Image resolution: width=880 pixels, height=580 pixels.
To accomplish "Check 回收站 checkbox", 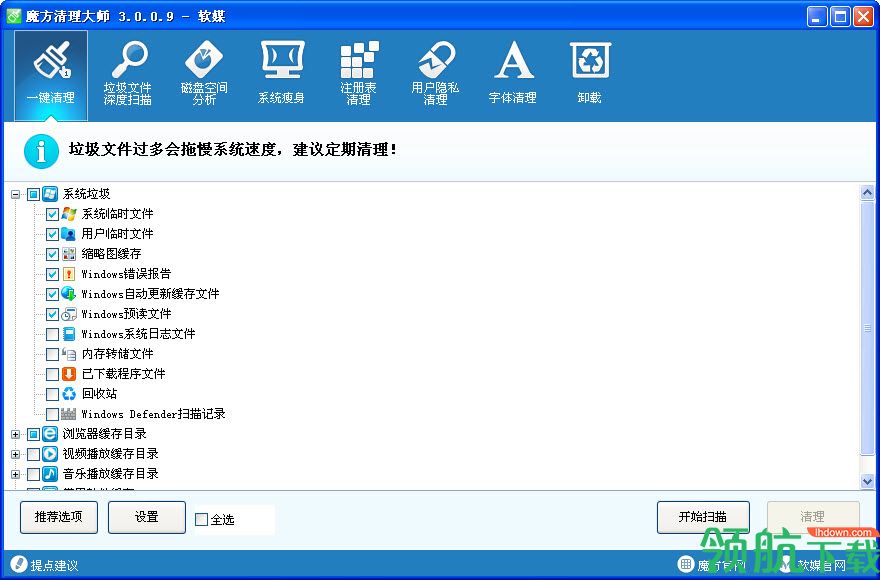I will [x=52, y=394].
